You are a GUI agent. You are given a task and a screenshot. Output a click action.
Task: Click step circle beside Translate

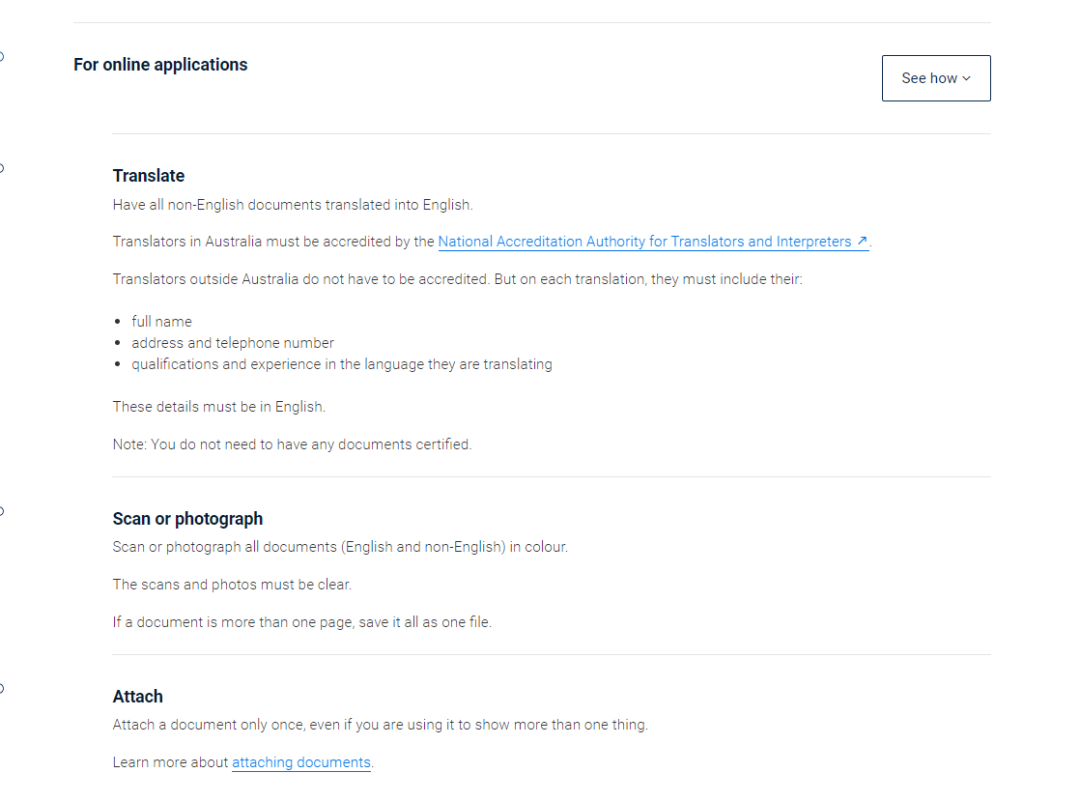1,168
